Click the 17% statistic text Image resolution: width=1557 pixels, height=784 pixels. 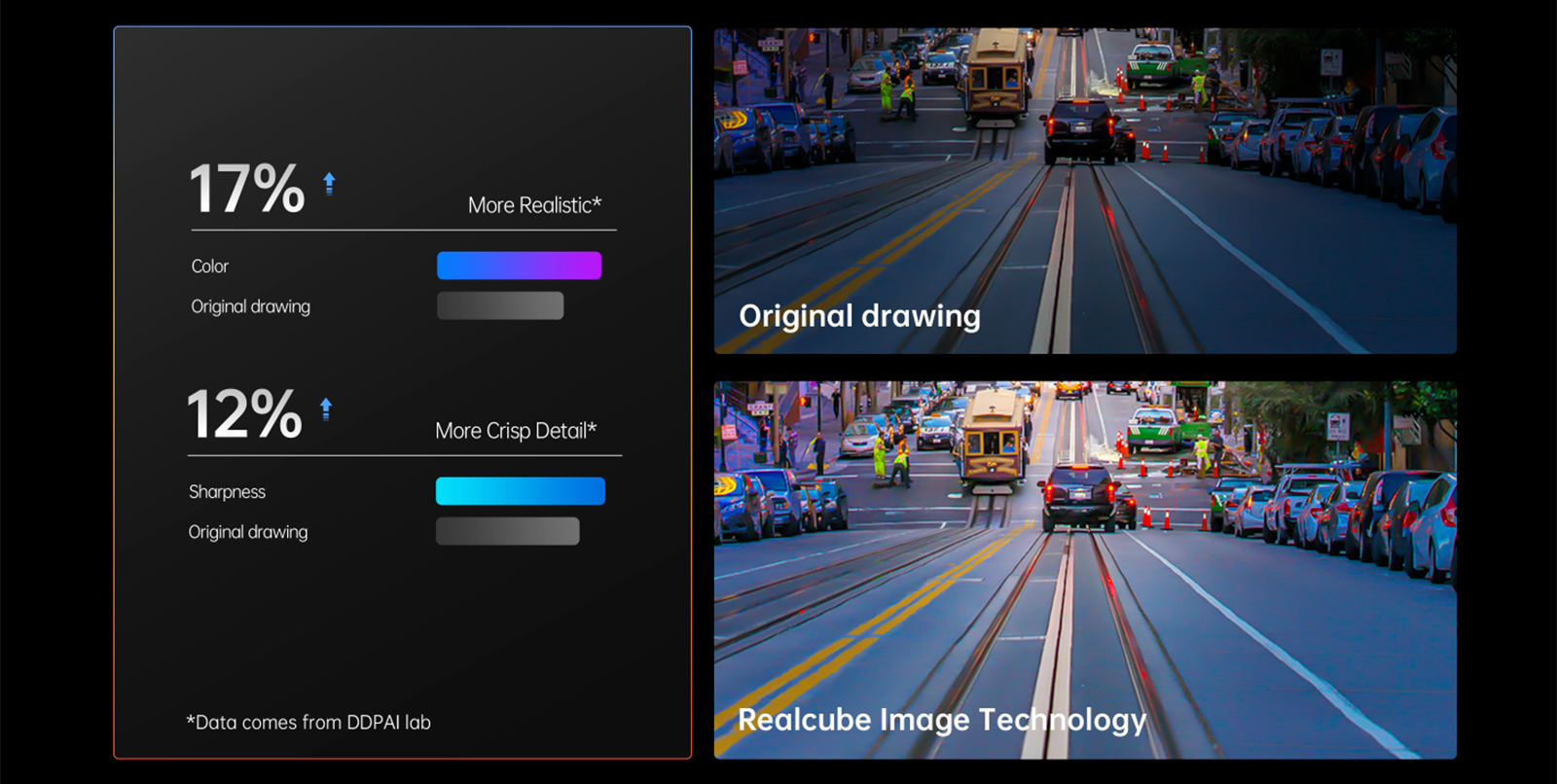[247, 189]
